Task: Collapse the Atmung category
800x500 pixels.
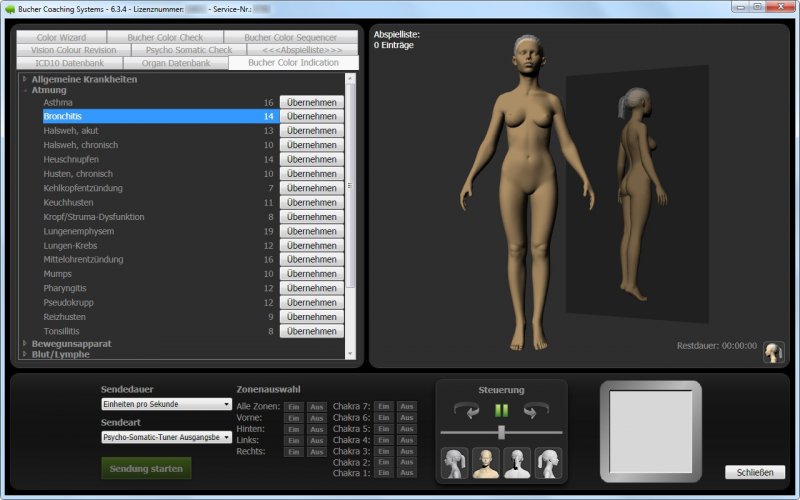Action: (x=24, y=90)
